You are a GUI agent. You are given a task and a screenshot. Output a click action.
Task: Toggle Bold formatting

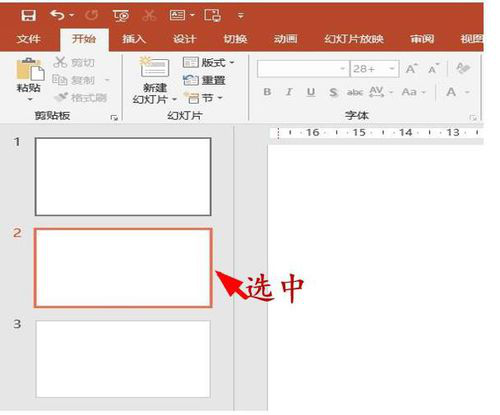click(x=267, y=92)
